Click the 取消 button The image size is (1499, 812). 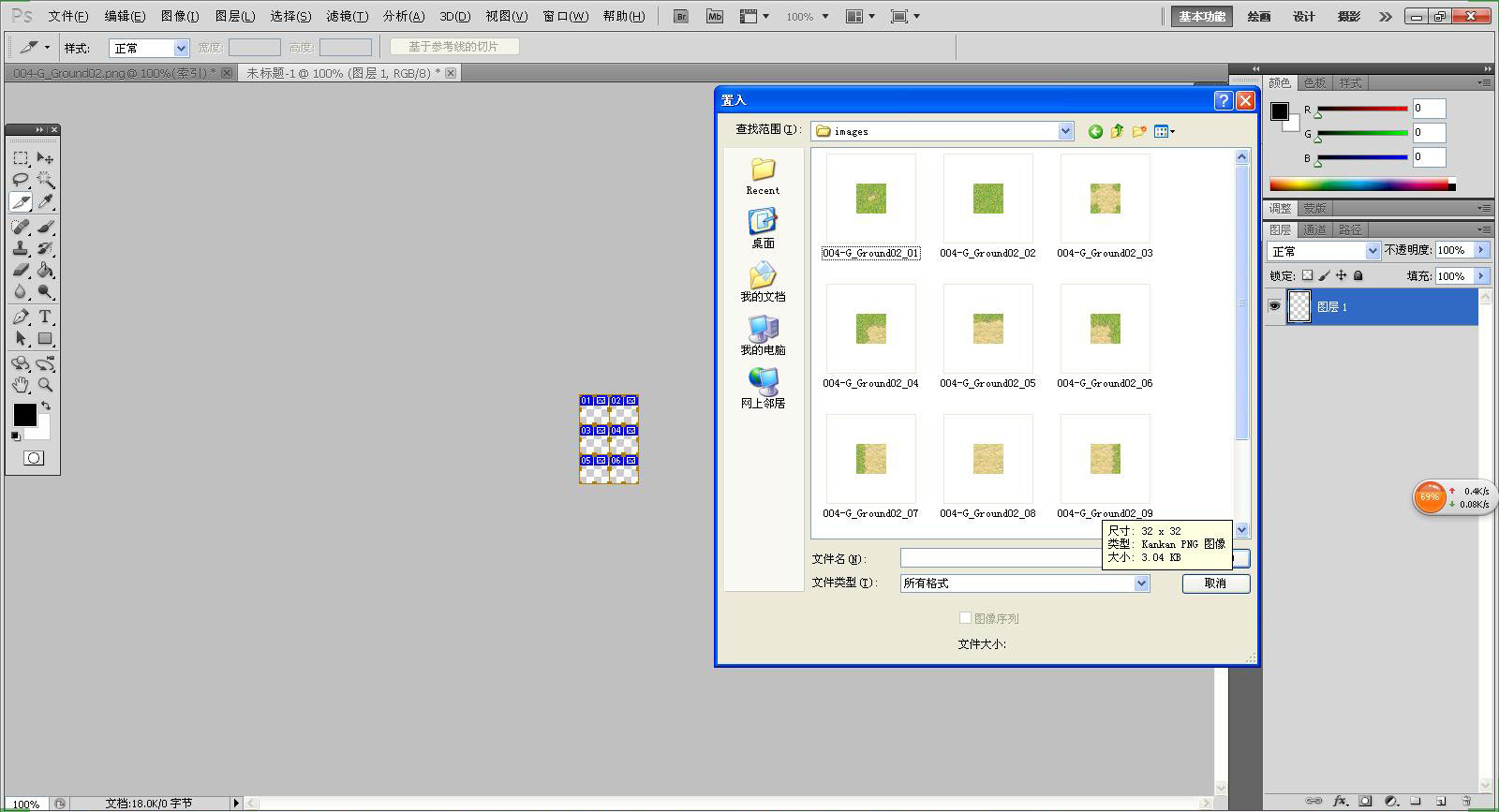click(x=1216, y=583)
